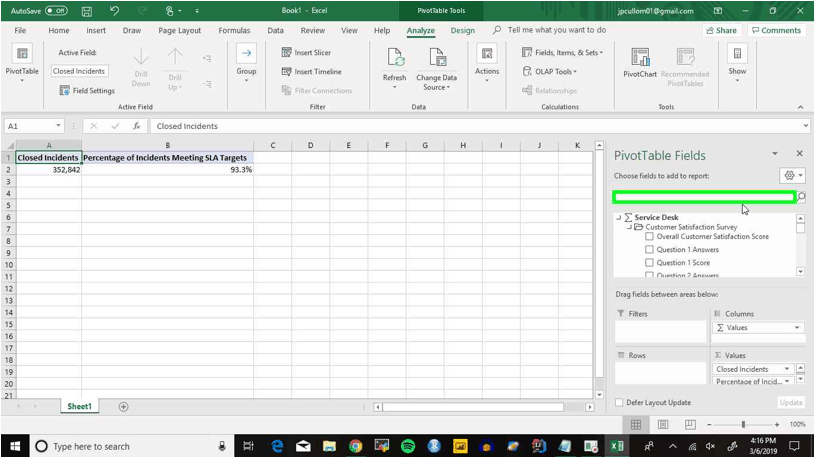Open Fields, Items, & Sets
This screenshot has width=815, height=459.
[562, 53]
